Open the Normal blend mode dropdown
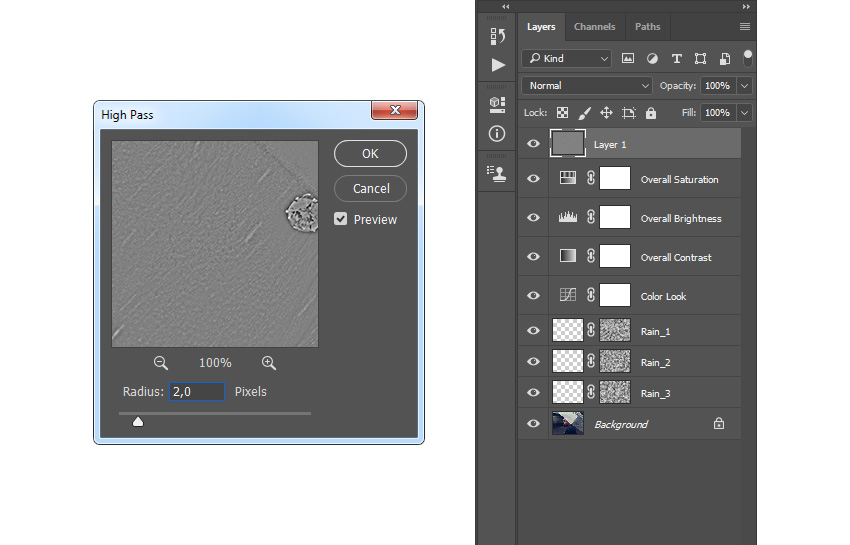 pyautogui.click(x=587, y=86)
